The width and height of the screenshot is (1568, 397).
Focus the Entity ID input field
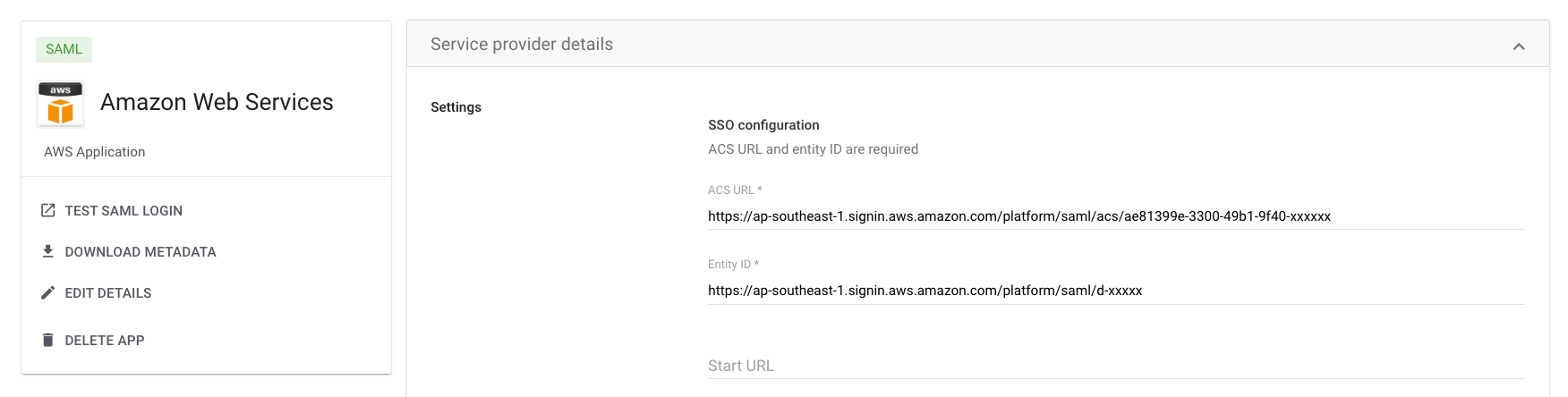1116,291
